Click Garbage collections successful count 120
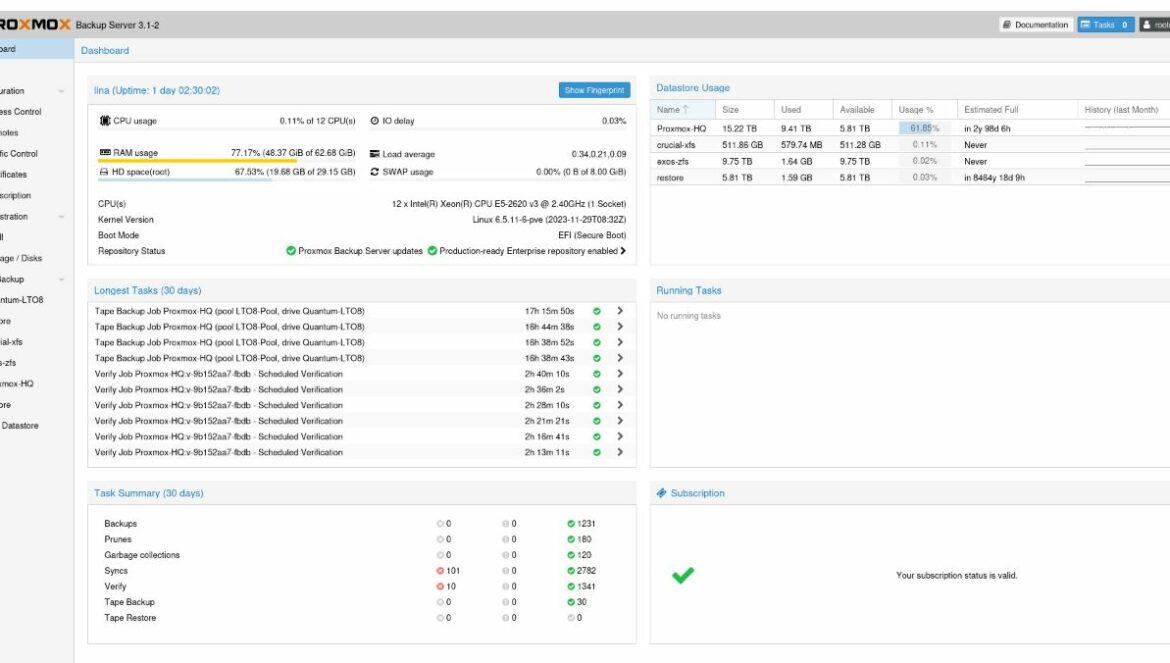 (579, 555)
